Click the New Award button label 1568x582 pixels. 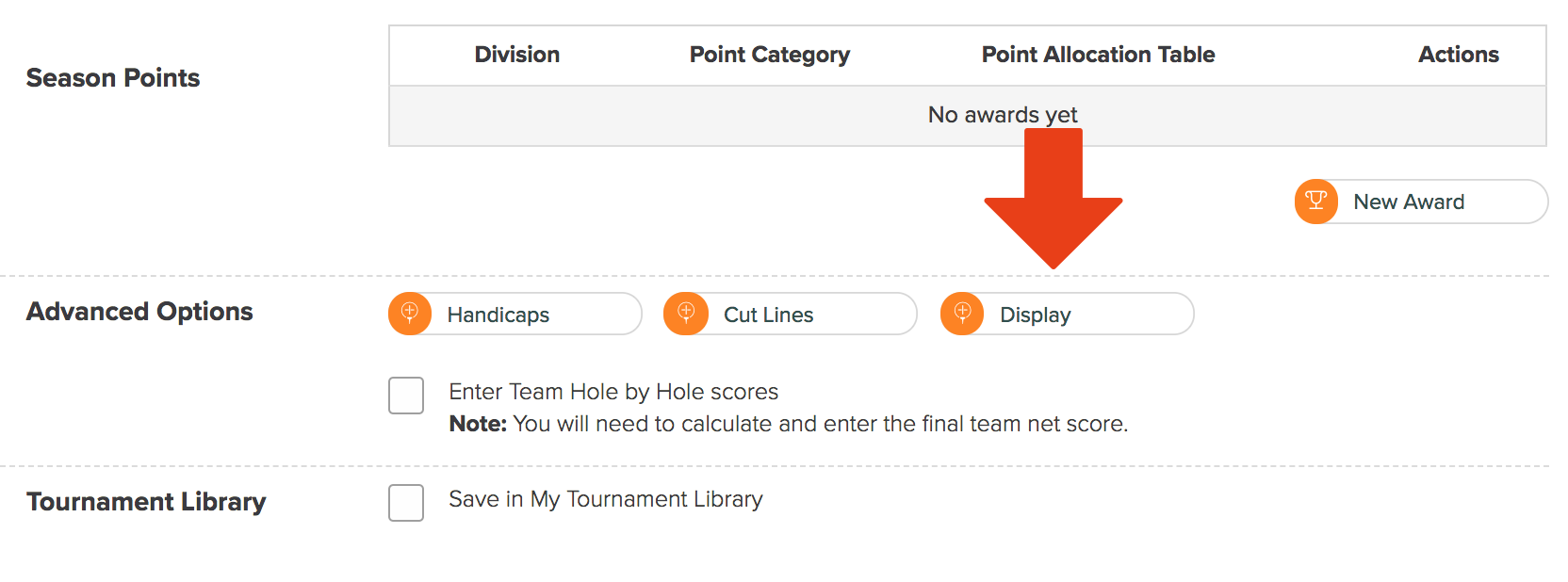(x=1409, y=202)
